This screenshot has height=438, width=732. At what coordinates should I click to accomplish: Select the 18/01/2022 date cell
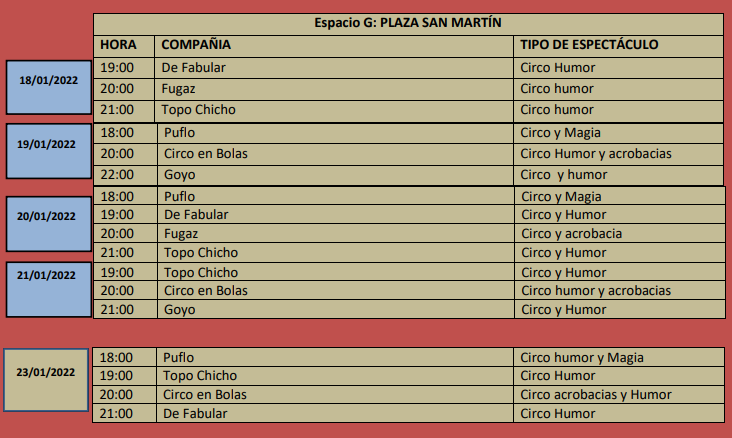click(47, 87)
